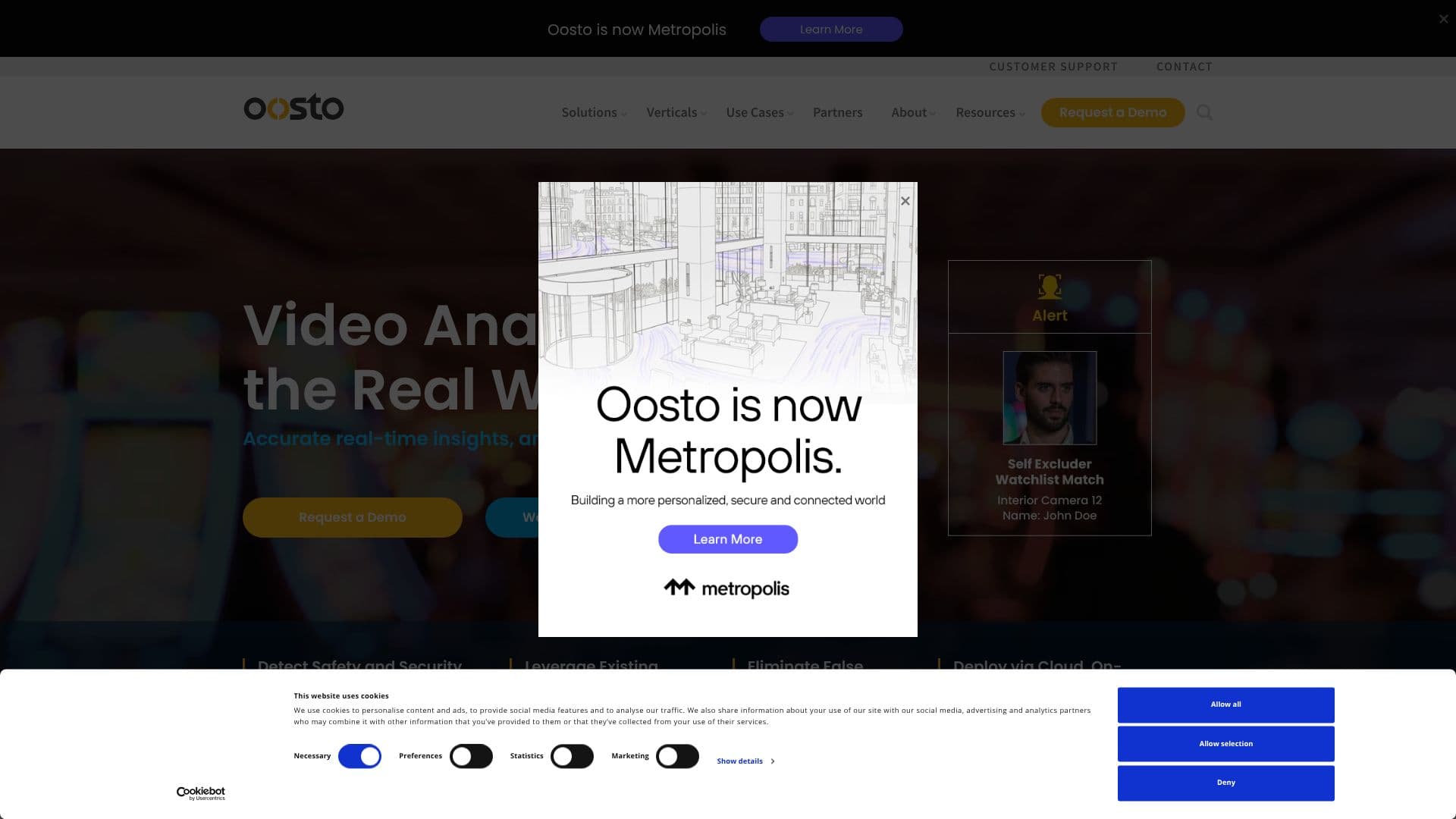Click the Metropolis logo in the popup

point(726,588)
